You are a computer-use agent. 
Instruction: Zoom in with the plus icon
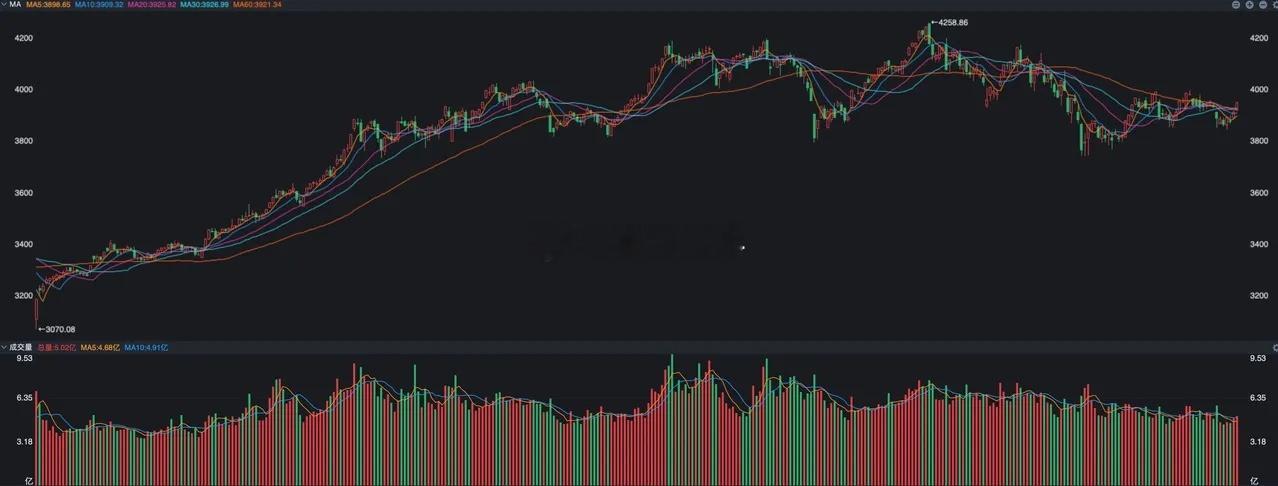(x=1249, y=5)
